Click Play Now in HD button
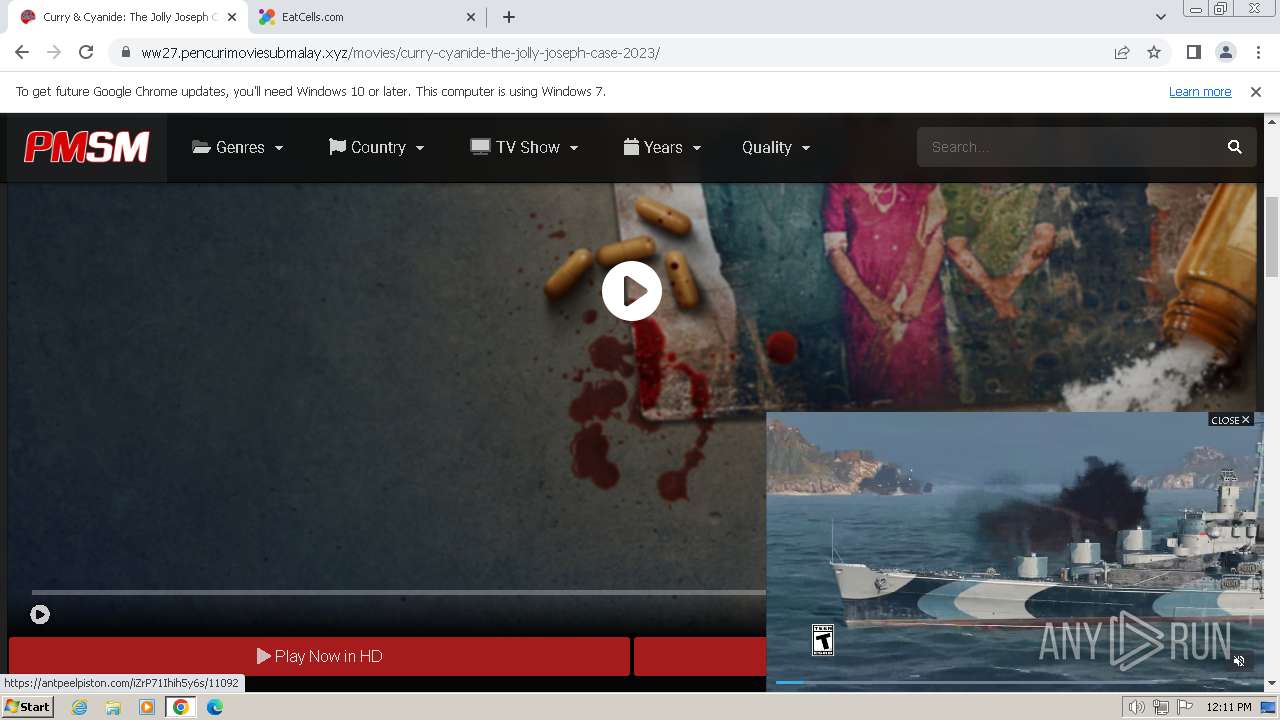The width and height of the screenshot is (1280, 720). (x=320, y=656)
